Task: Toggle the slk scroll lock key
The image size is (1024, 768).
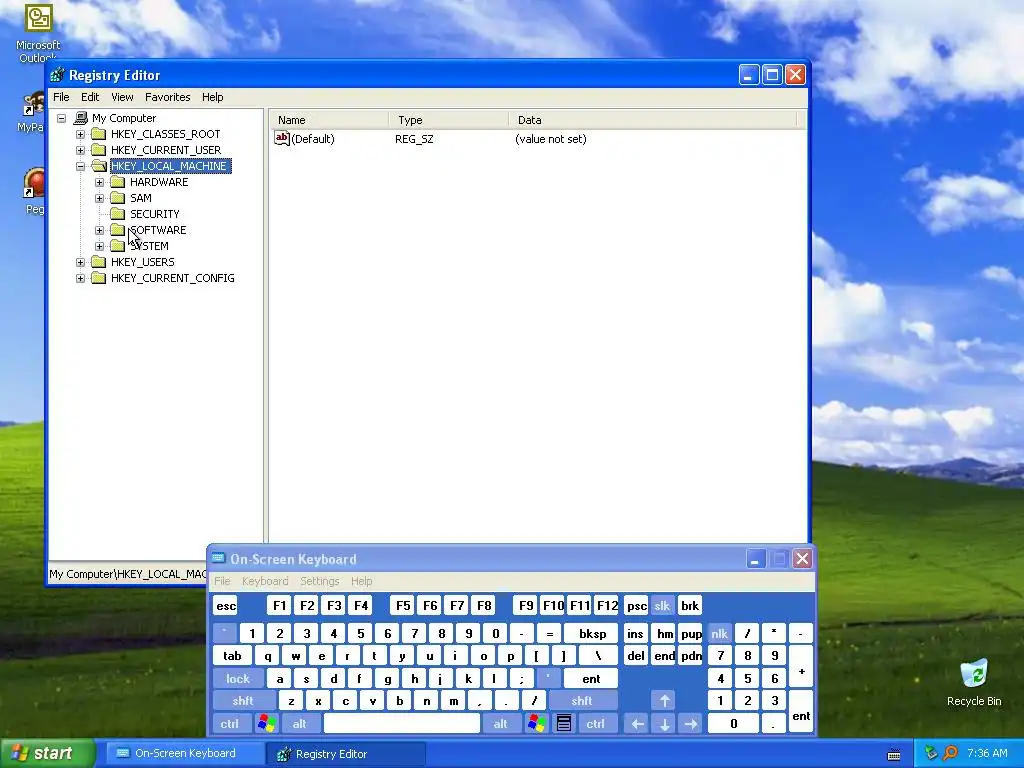Action: click(662, 605)
